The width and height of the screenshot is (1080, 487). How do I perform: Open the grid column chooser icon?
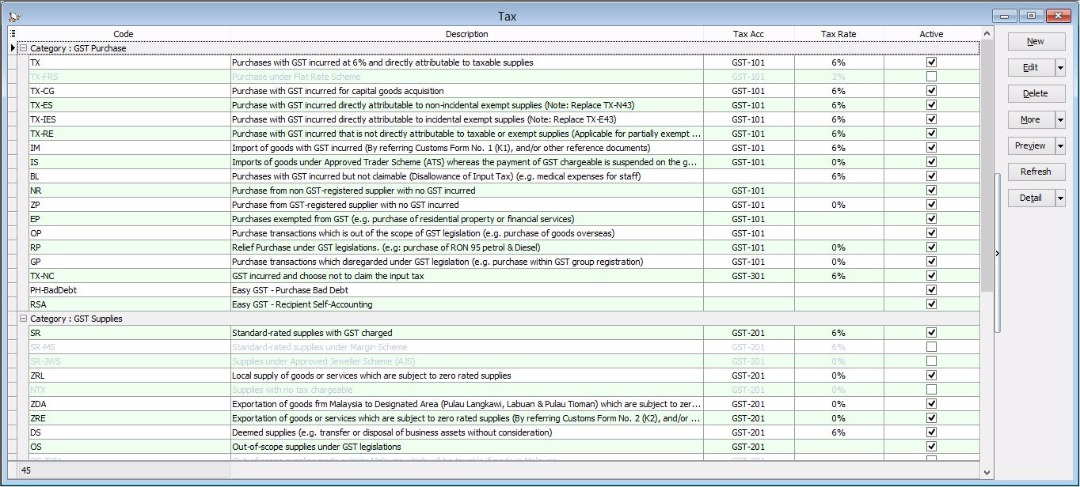coord(12,34)
